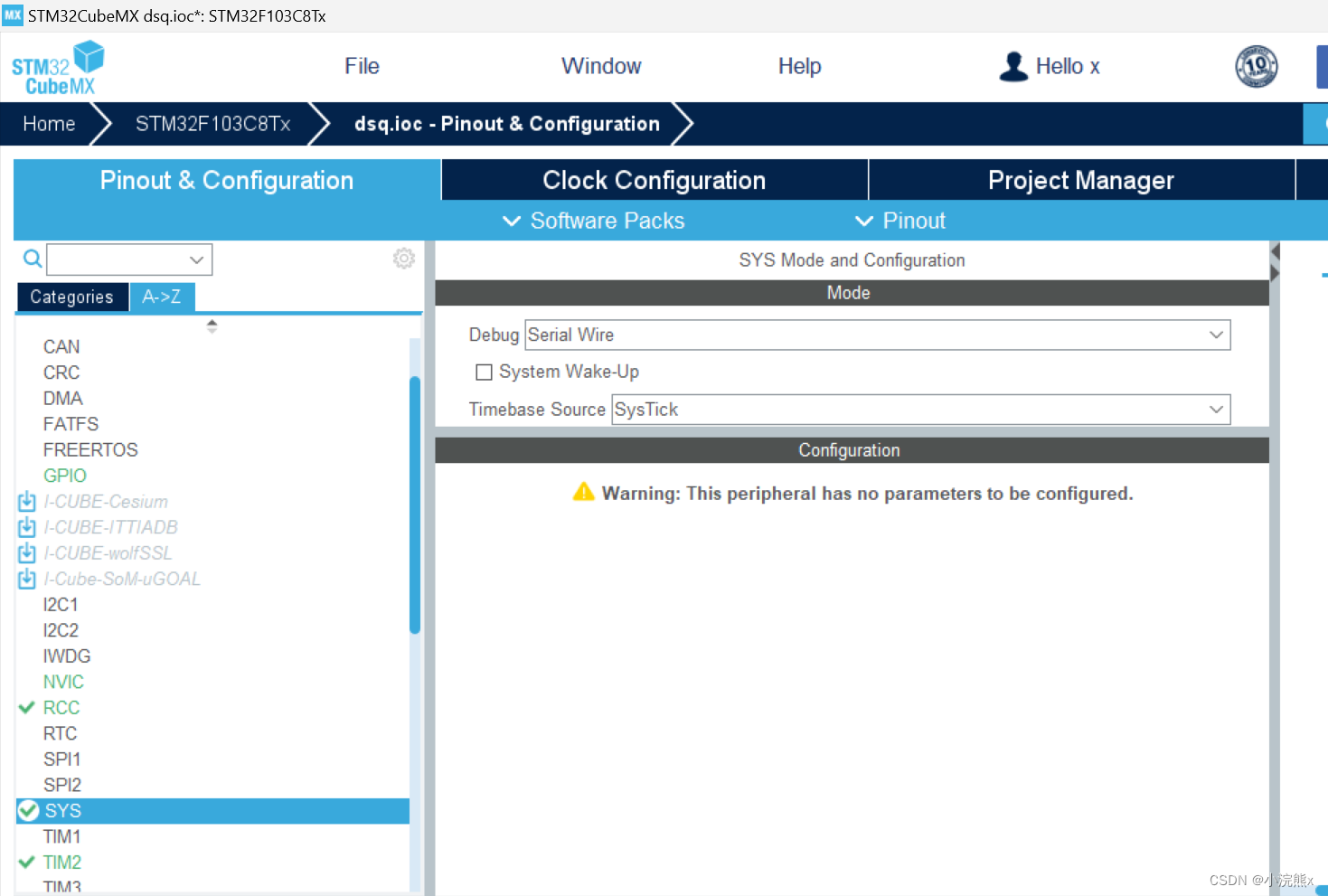Switch to the Categories view tab
The width and height of the screenshot is (1328, 896).
point(72,297)
